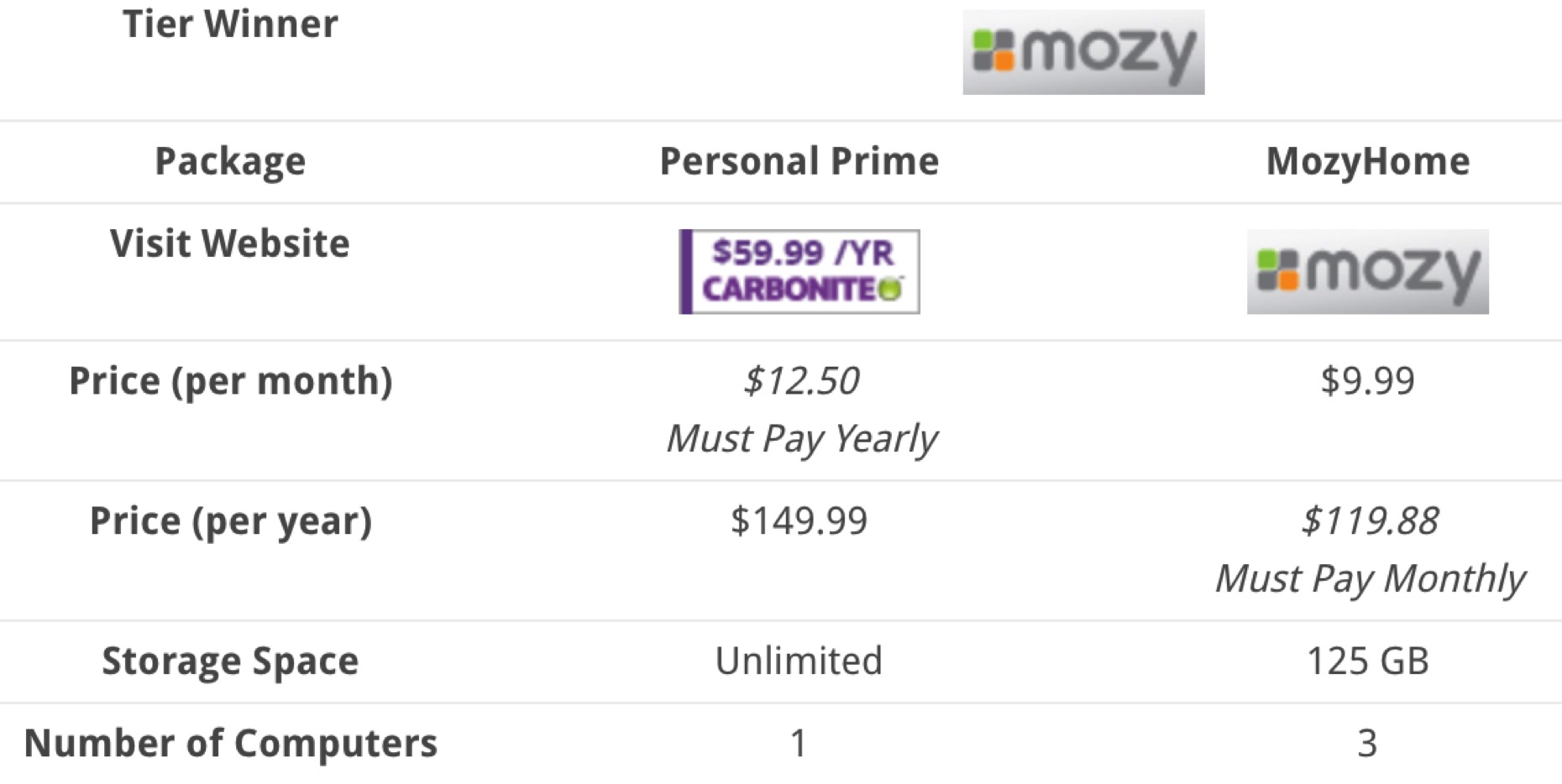This screenshot has width=1562, height=784.
Task: Click the Mozy logo in Visit Website row
Action: click(1368, 271)
